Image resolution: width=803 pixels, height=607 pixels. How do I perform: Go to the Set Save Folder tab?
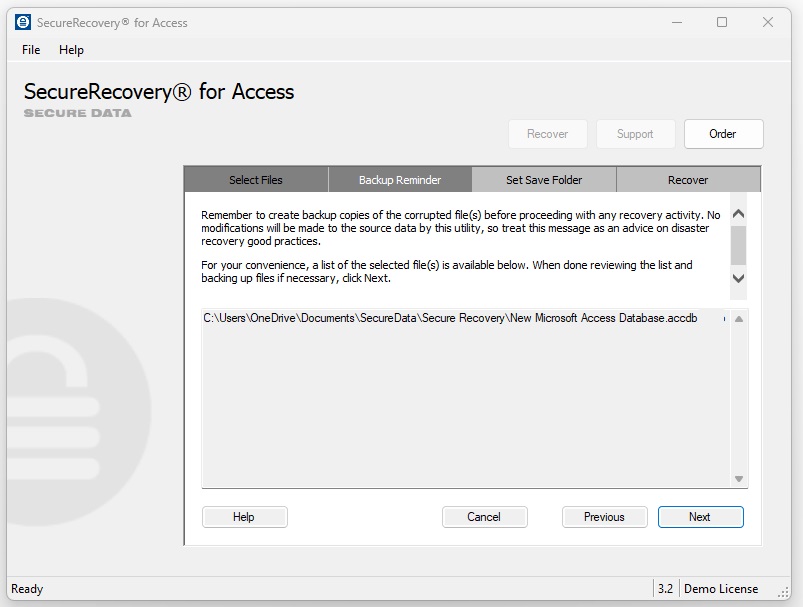click(544, 180)
